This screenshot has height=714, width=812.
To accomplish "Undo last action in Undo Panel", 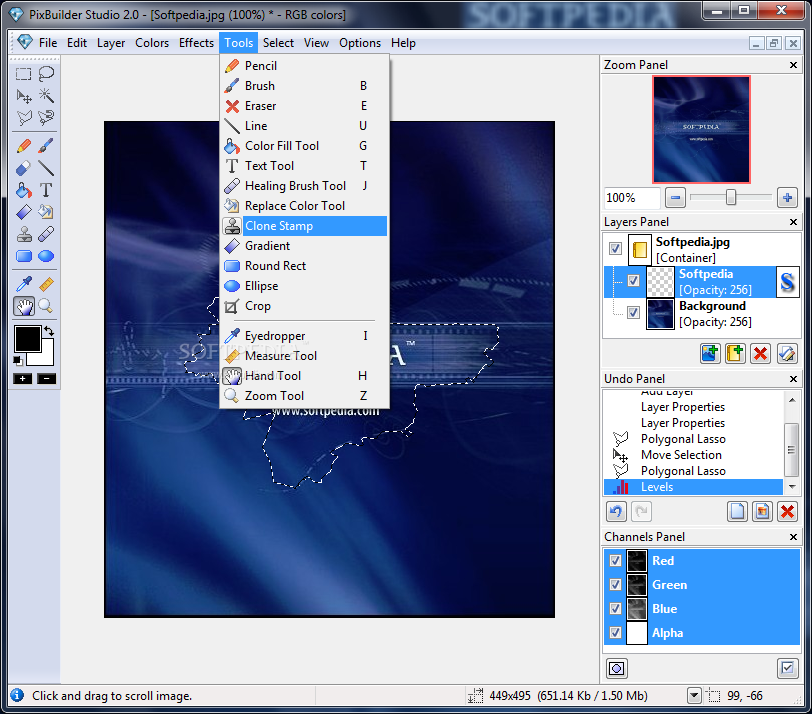I will (x=616, y=512).
